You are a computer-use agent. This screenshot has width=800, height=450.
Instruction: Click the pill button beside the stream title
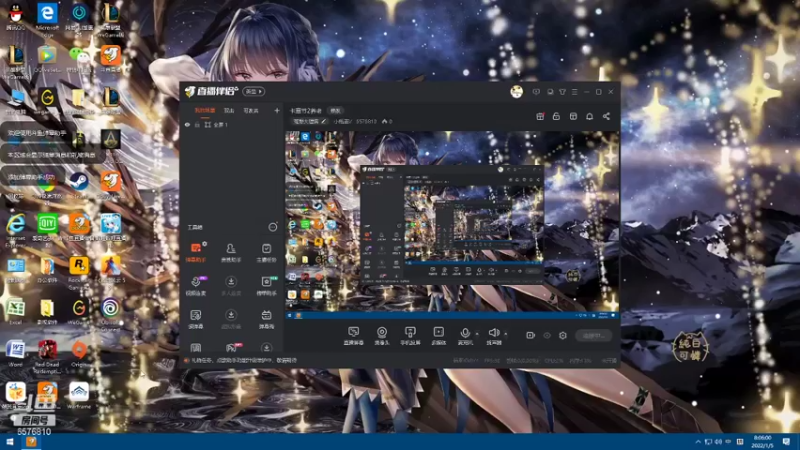335,110
